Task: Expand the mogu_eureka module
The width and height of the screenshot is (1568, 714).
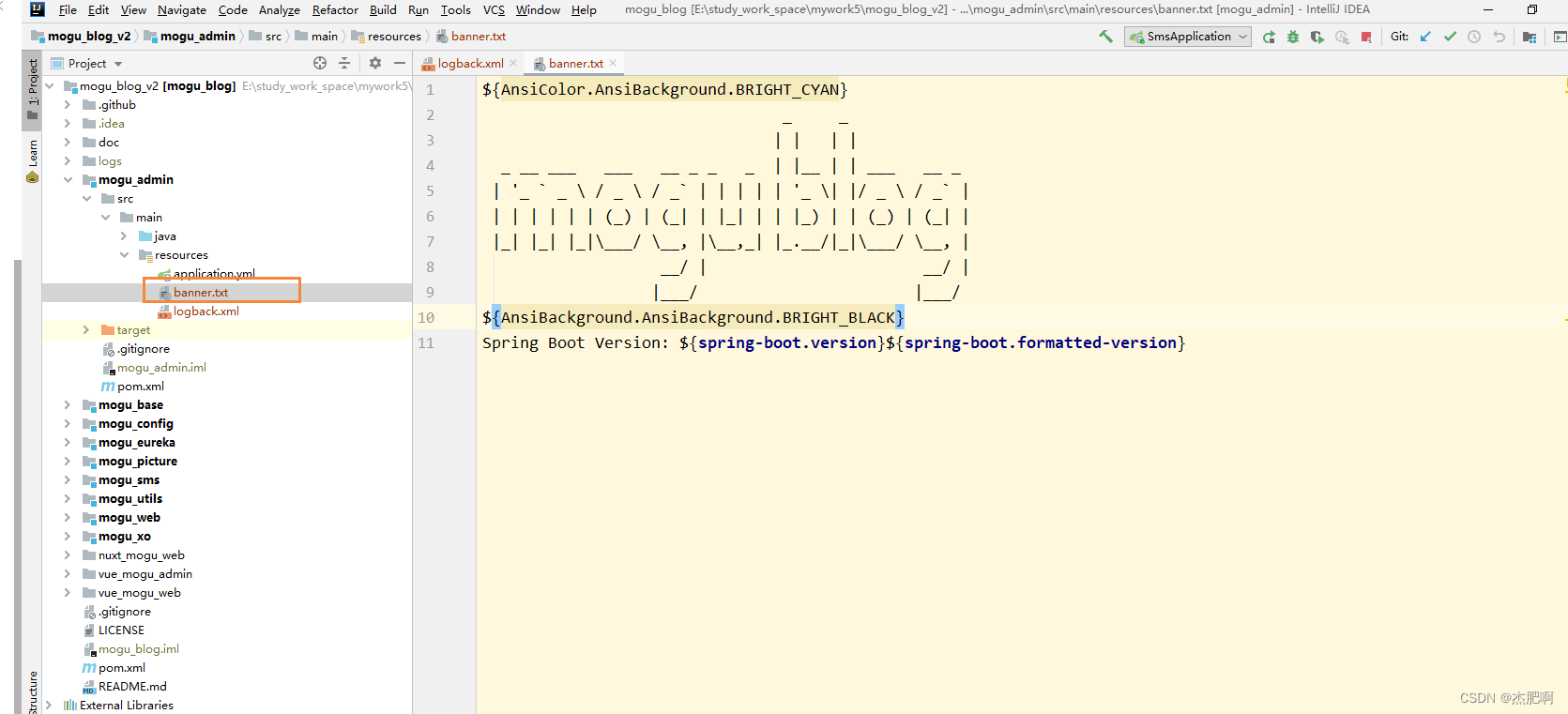Action: (68, 442)
